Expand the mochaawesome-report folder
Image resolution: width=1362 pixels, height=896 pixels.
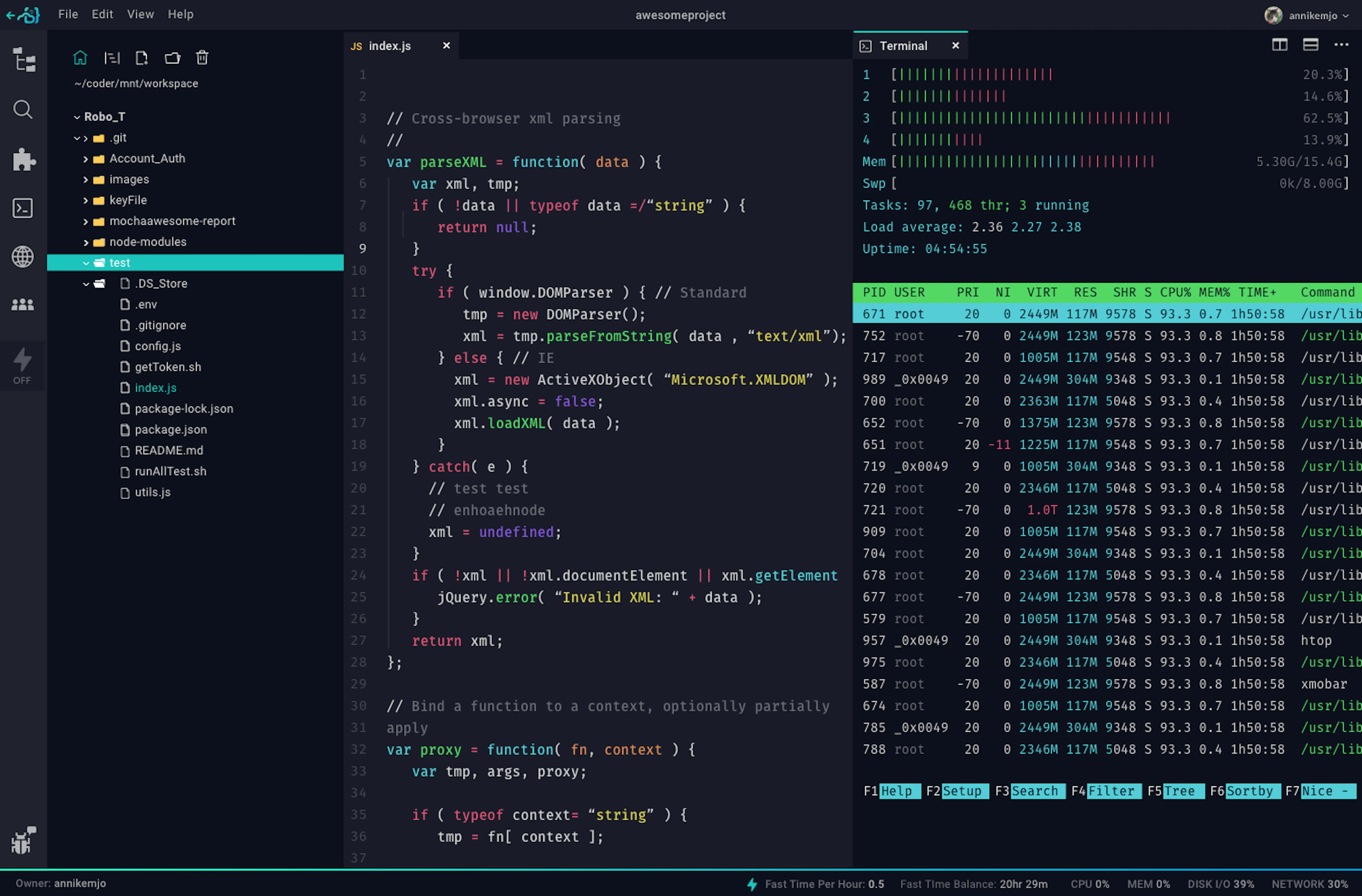pos(86,221)
